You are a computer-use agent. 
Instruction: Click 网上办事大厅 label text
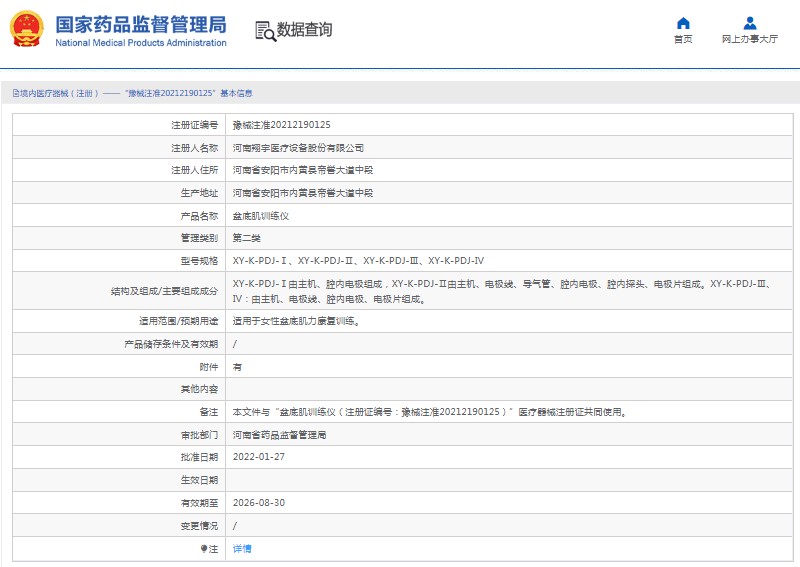click(x=749, y=39)
